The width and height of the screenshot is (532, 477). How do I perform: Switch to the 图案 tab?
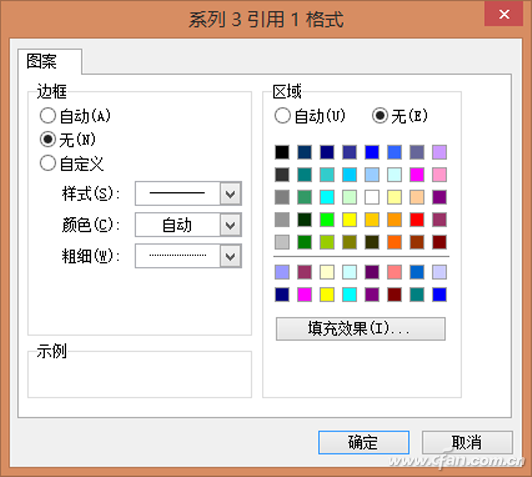click(50, 62)
